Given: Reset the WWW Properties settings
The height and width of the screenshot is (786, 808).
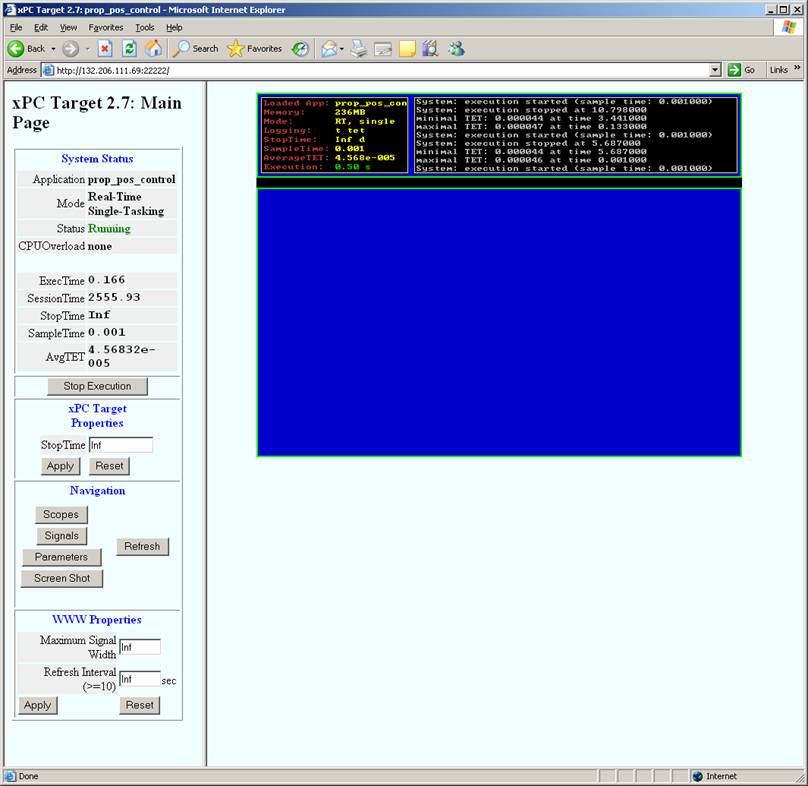Looking at the screenshot, I should pos(140,705).
